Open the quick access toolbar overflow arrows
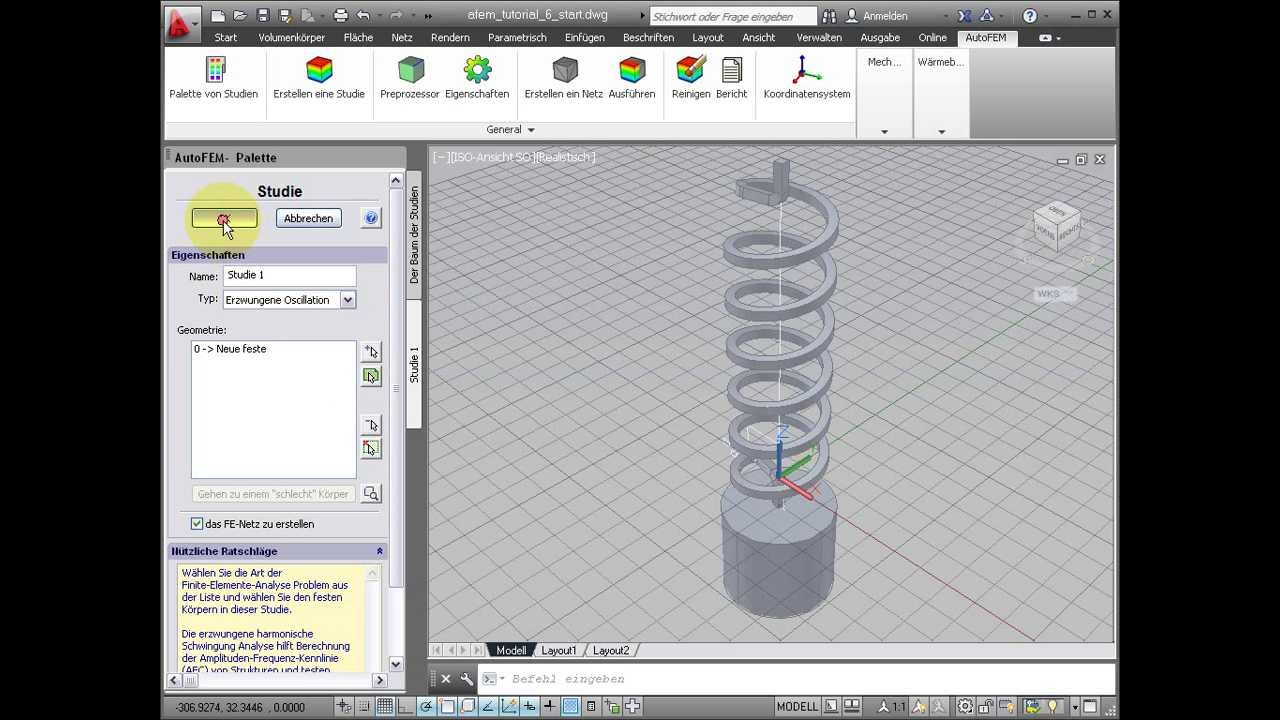This screenshot has height=720, width=1280. [429, 16]
